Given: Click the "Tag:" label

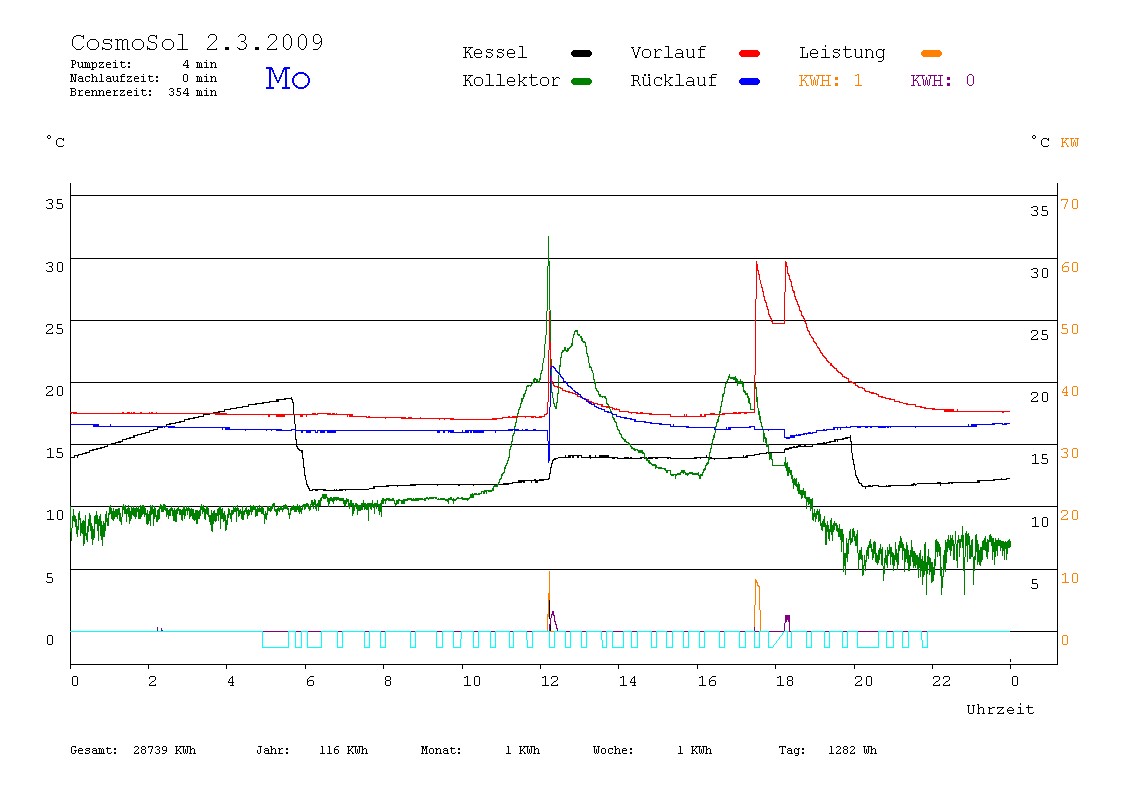Looking at the screenshot, I should 792,750.
